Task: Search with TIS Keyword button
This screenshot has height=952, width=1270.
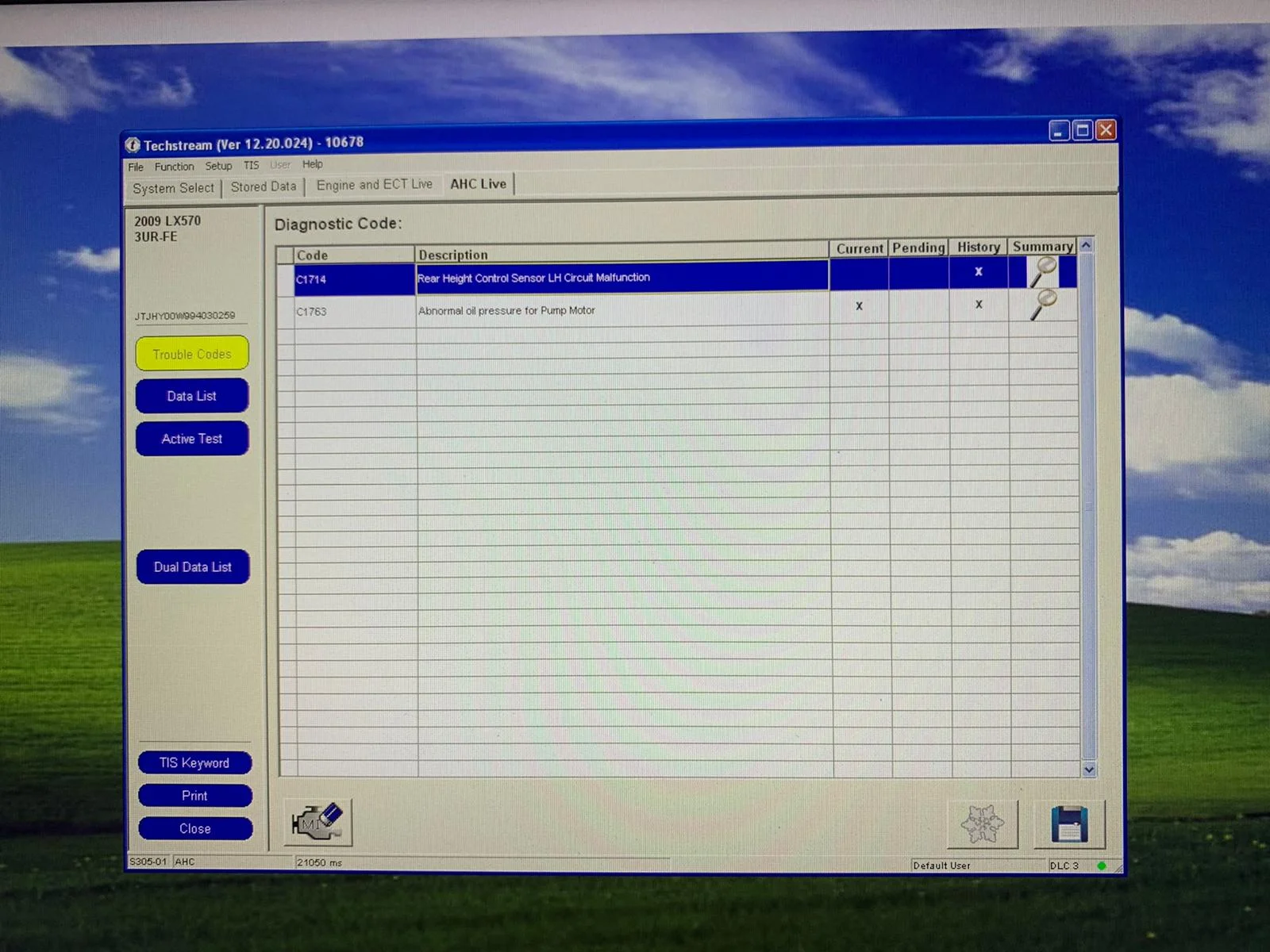Action: 194,762
